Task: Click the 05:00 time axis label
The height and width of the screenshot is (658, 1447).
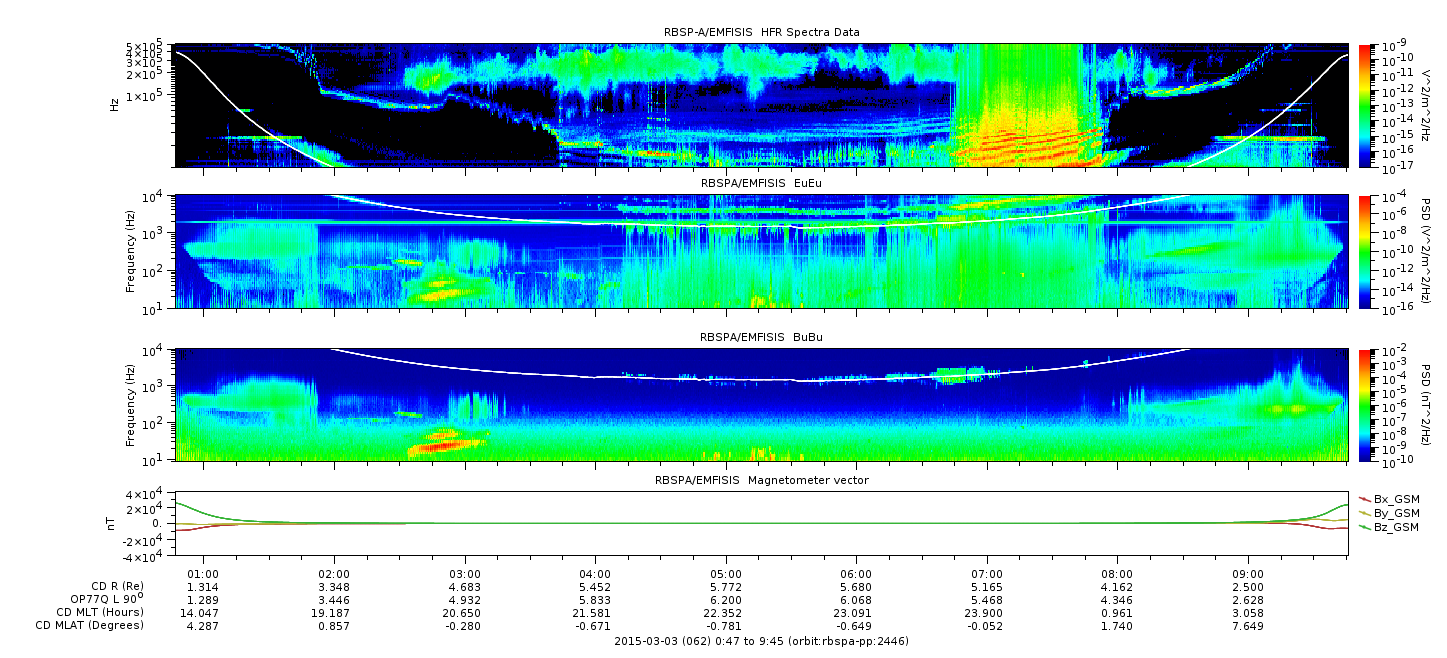Action: pos(726,573)
